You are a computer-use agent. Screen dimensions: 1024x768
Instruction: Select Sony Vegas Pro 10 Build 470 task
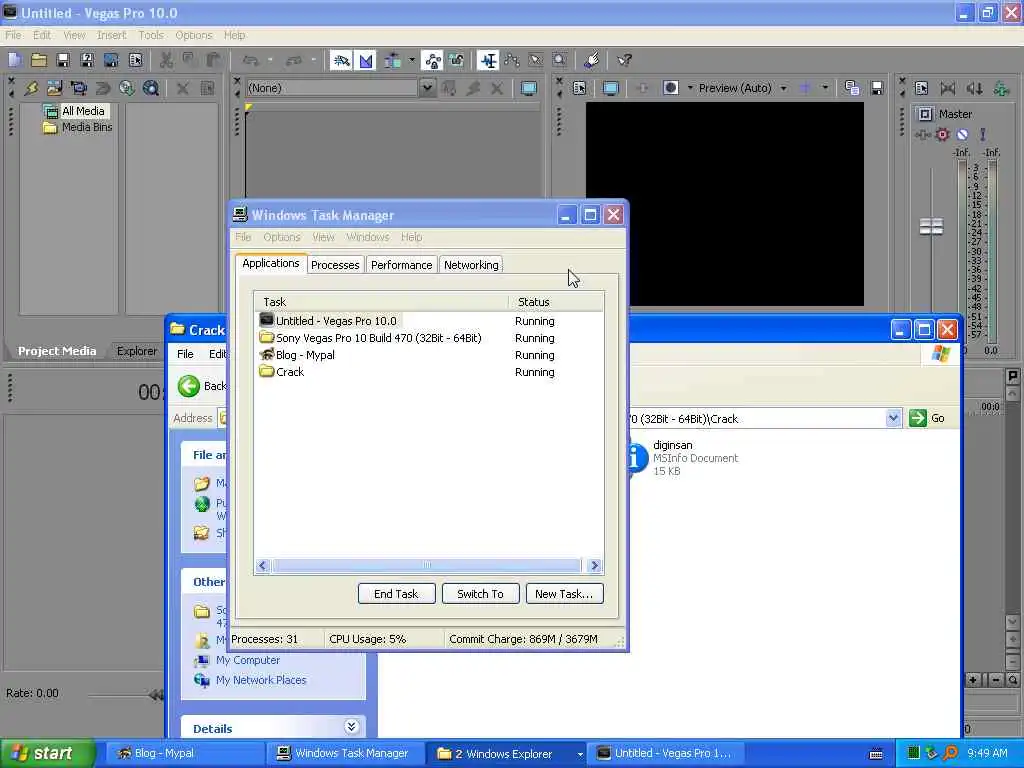tap(428, 338)
